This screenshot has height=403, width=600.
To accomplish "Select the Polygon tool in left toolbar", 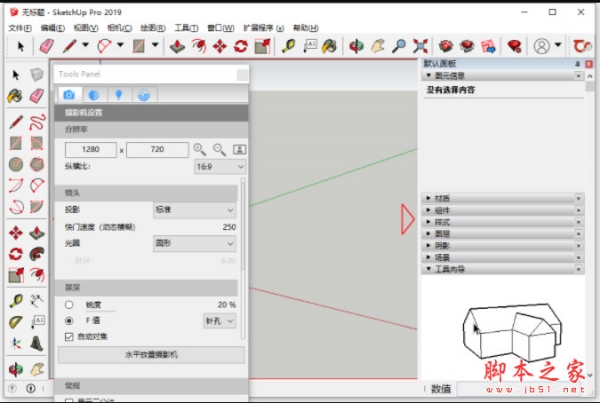I will [x=37, y=164].
